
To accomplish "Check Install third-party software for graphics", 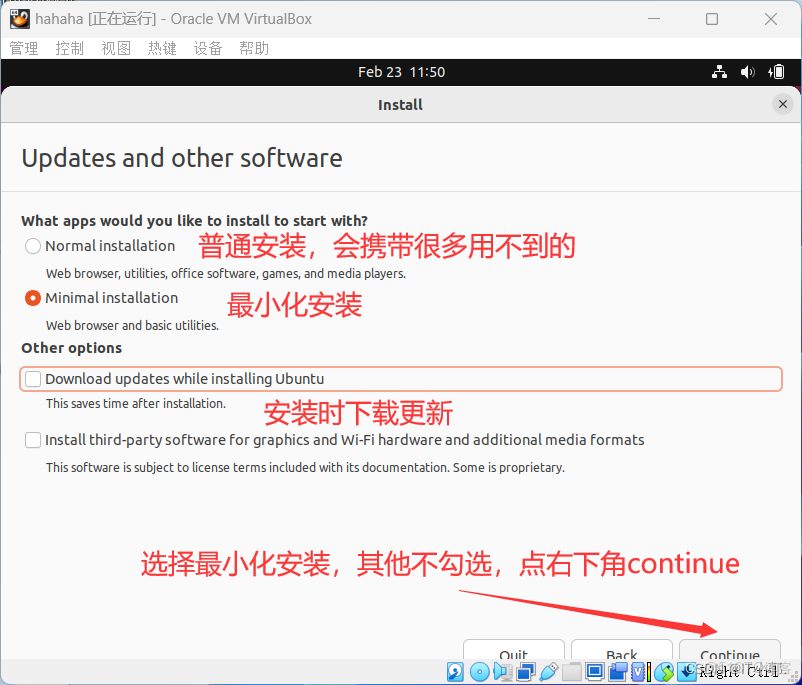I will point(33,440).
